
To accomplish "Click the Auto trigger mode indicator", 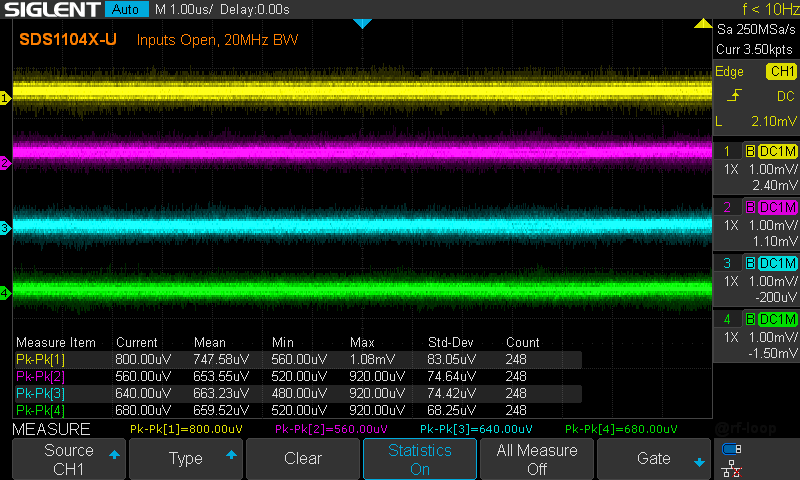I will pos(127,9).
